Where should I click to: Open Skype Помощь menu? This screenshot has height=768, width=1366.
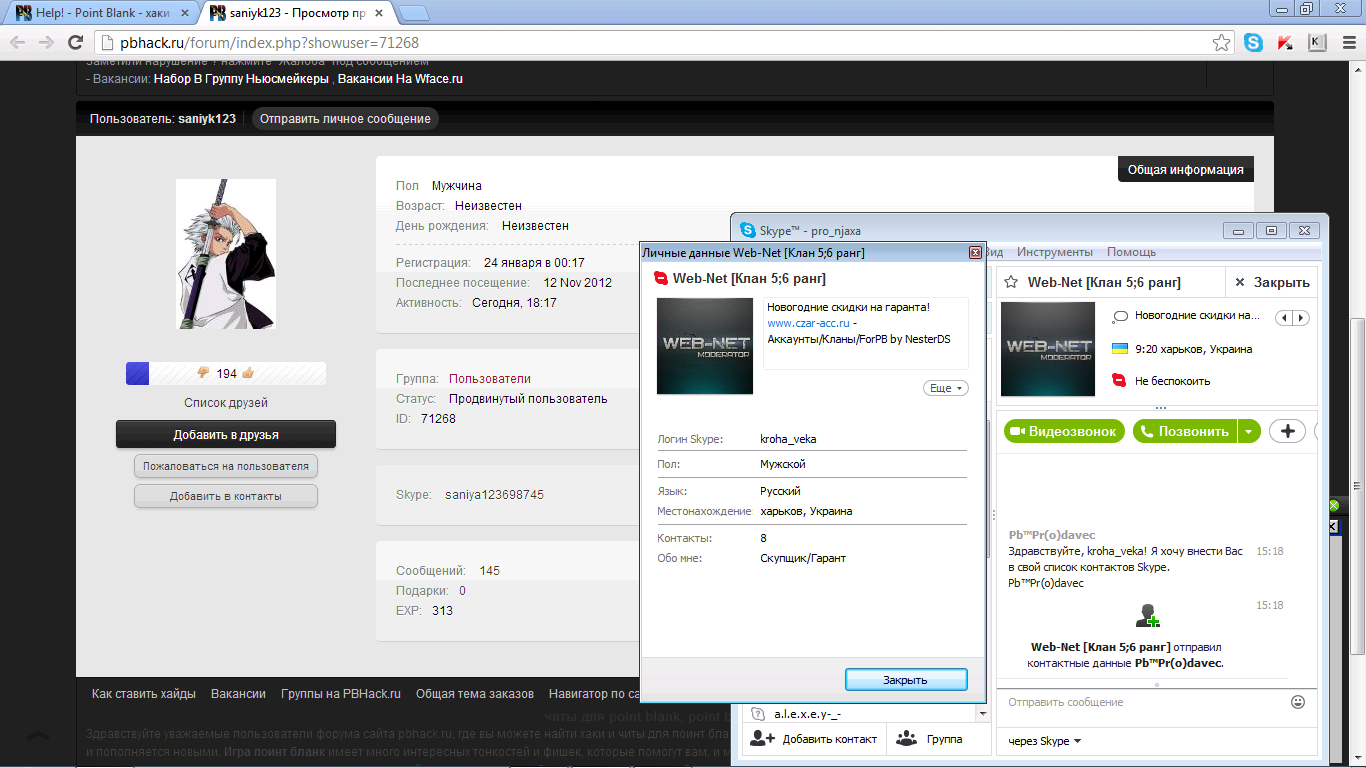[1131, 252]
